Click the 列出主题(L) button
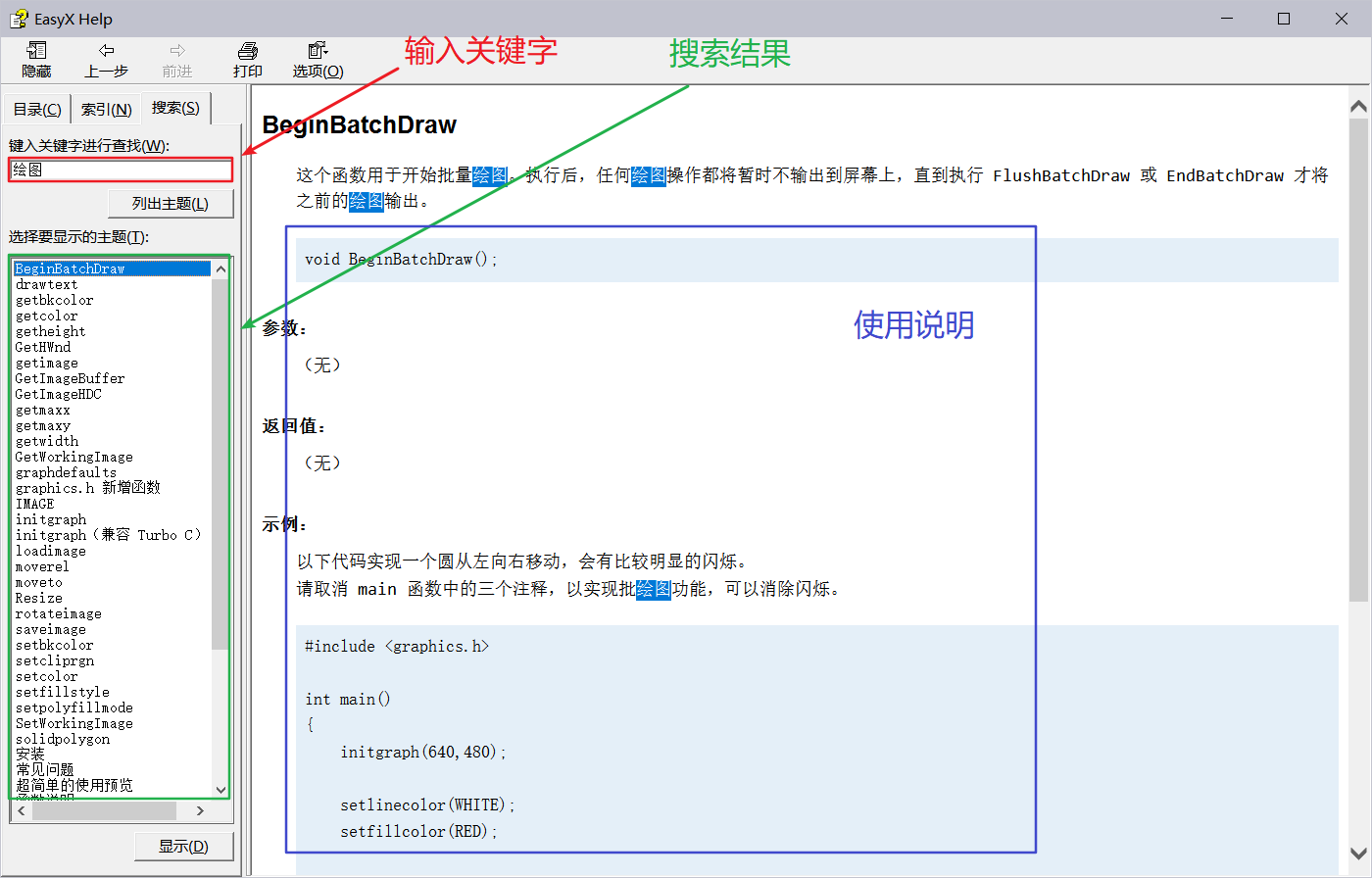Screen dimensions: 1372x878 [171, 204]
